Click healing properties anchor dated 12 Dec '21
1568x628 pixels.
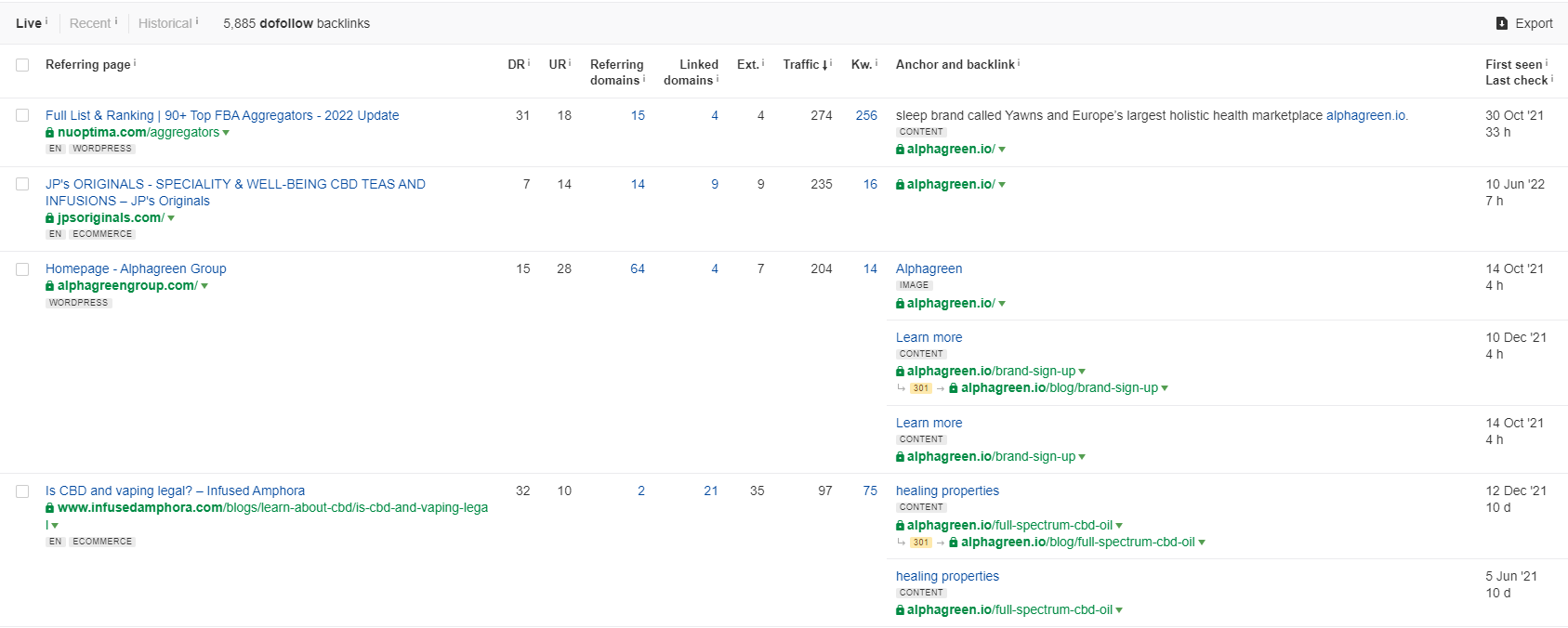[947, 491]
